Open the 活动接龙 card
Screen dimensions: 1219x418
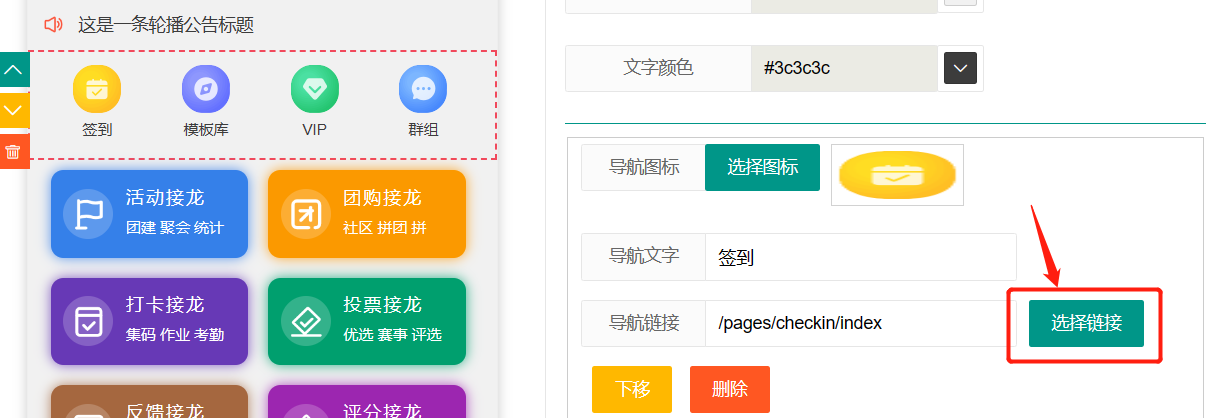(x=149, y=214)
